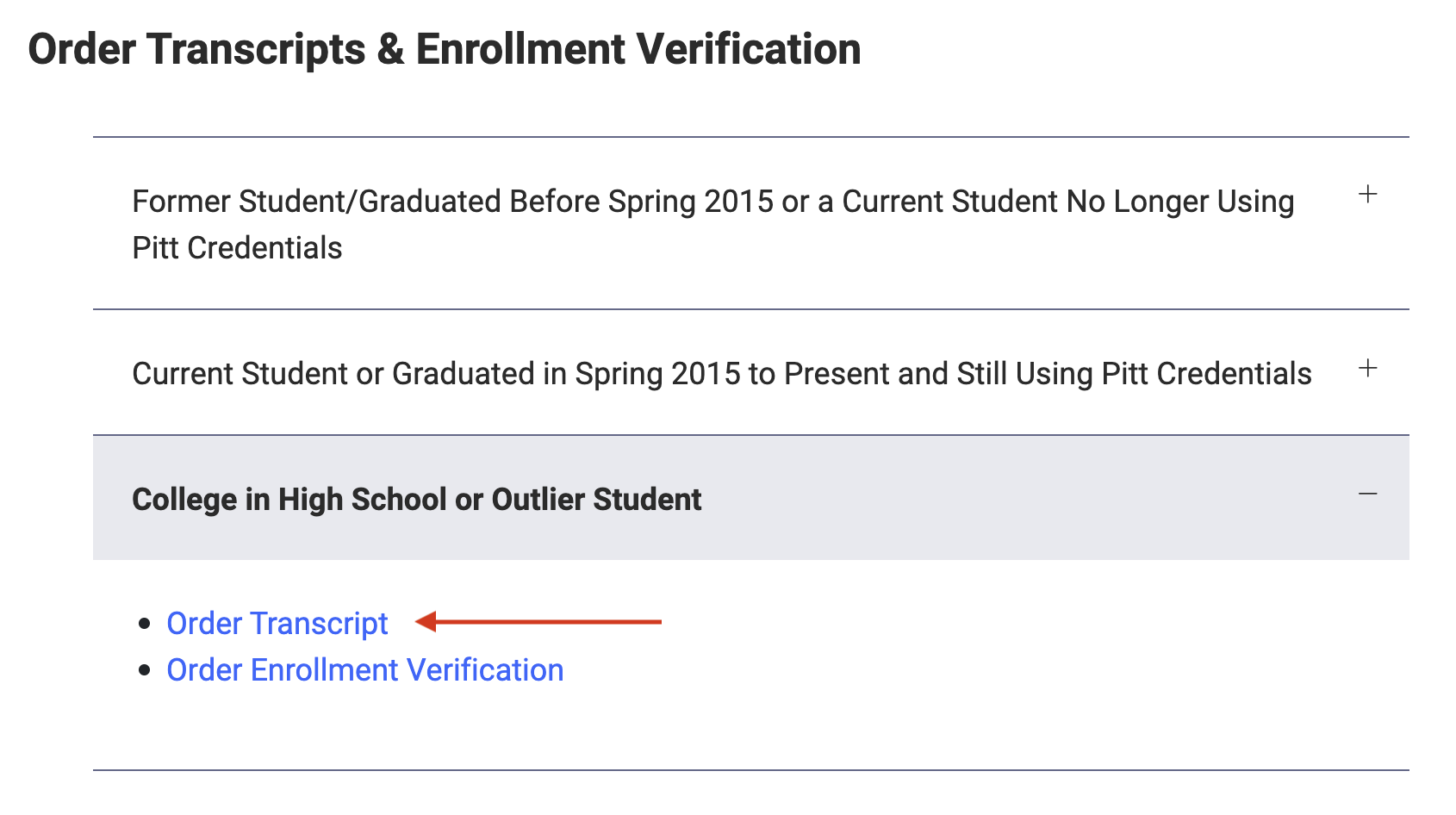
Task: Click the minus icon to collapse College section
Action: tap(1367, 494)
